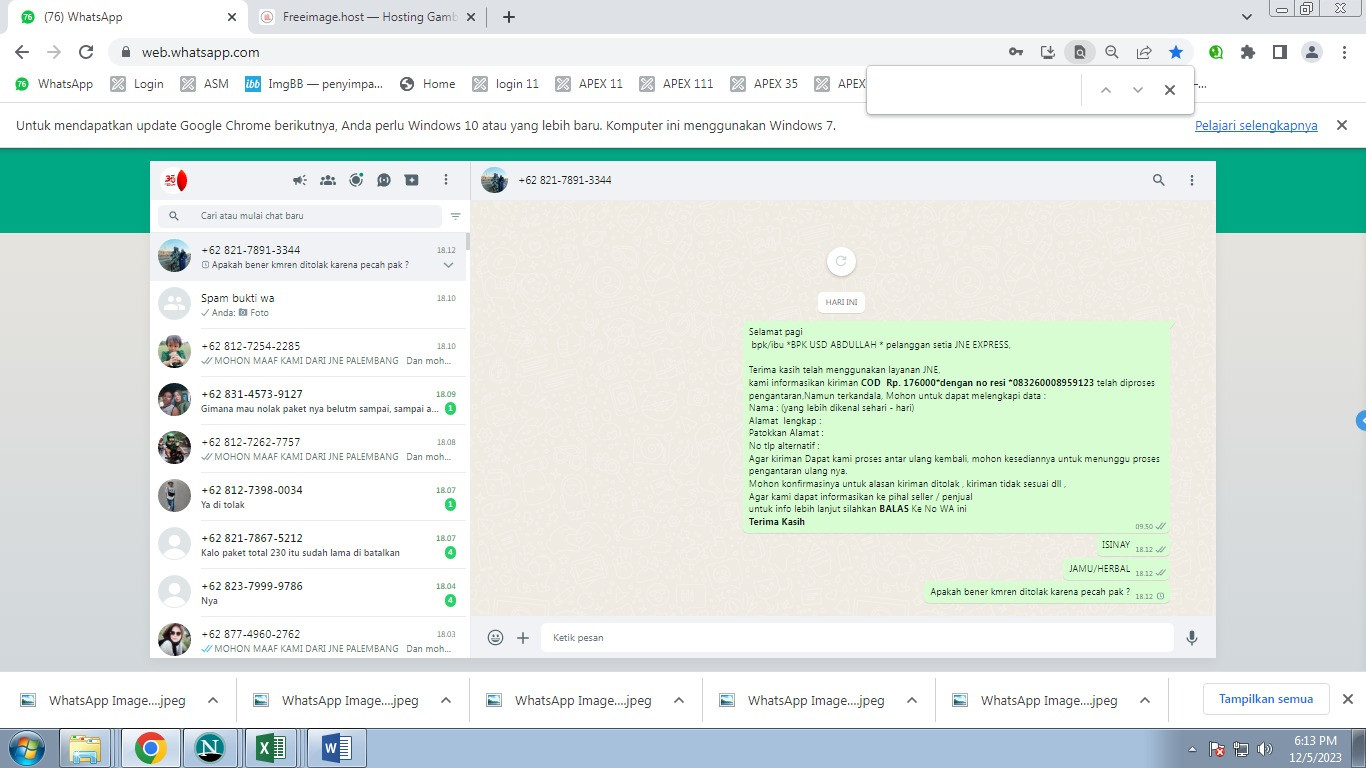Open a new browser tab
The width and height of the screenshot is (1366, 768).
coord(509,17)
